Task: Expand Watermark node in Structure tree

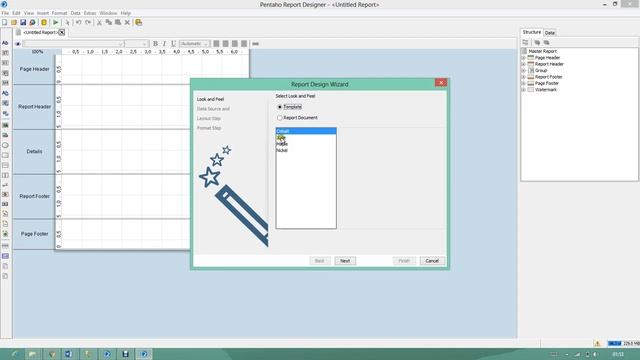Action: 524,89
